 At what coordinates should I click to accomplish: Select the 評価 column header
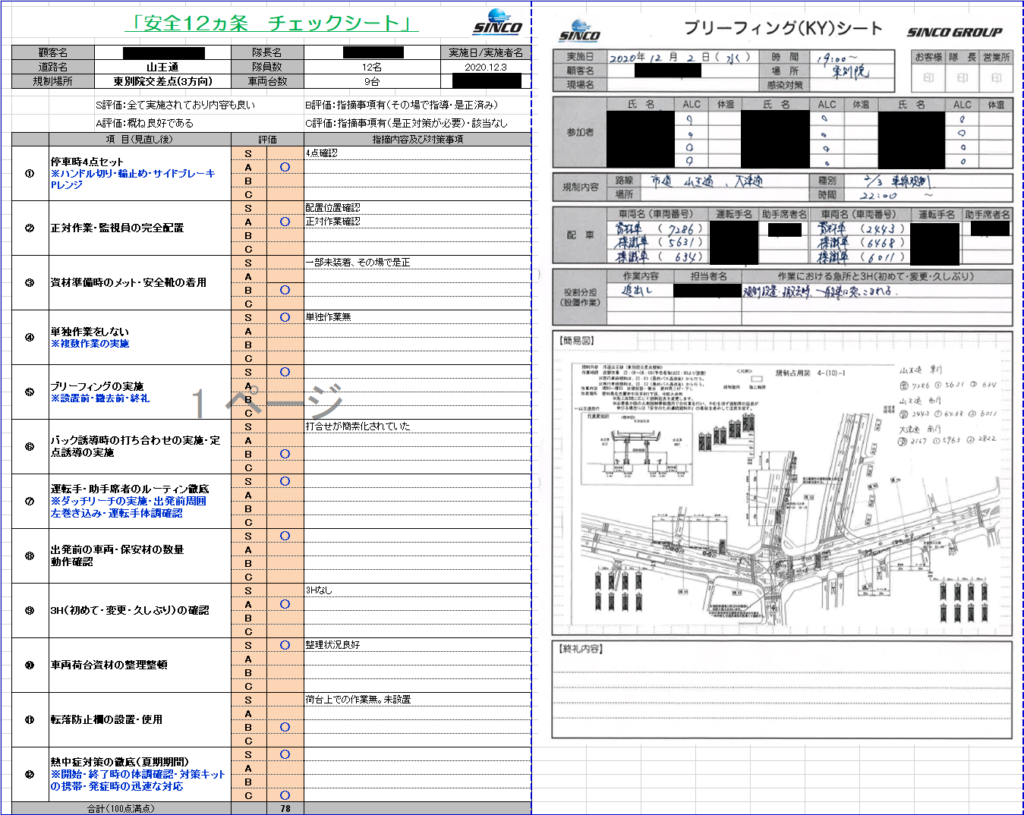click(x=267, y=139)
